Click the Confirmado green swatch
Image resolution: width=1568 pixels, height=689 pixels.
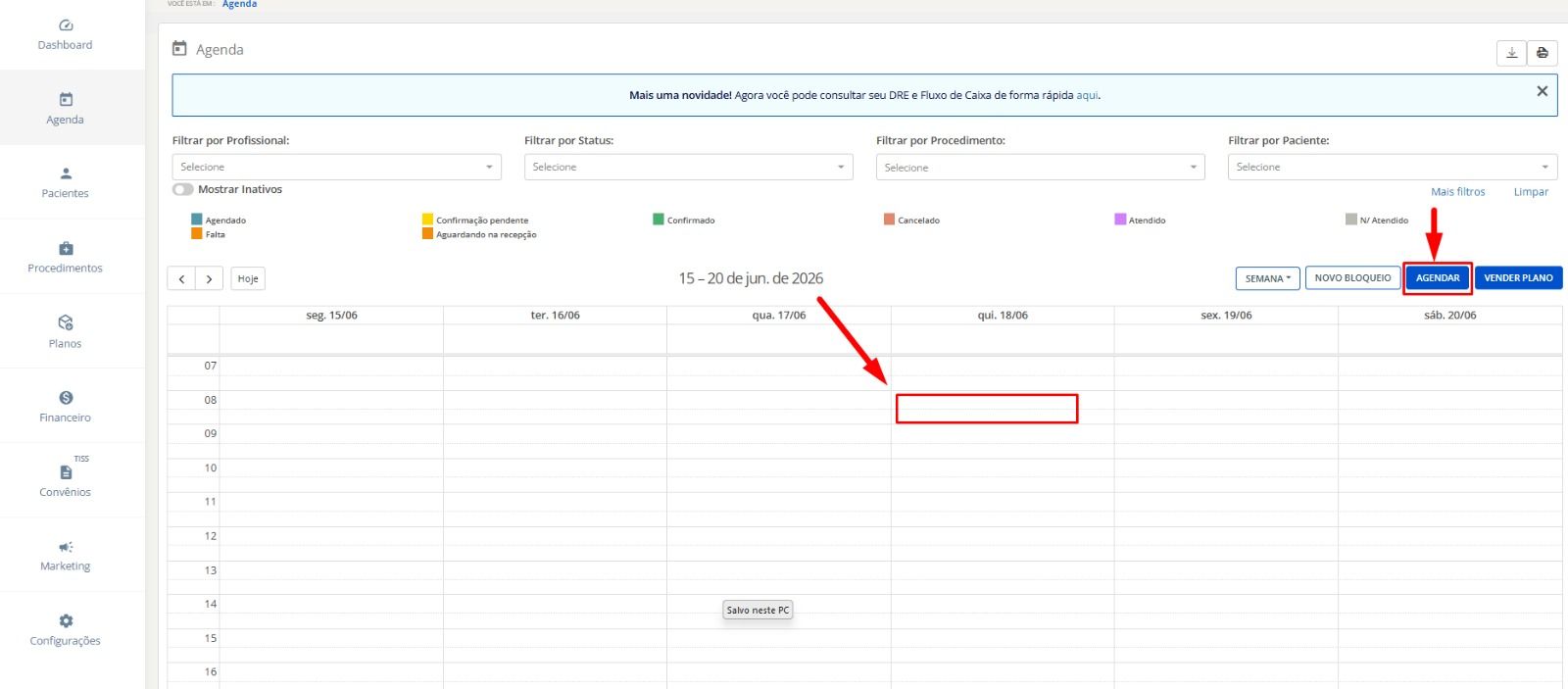click(x=659, y=220)
